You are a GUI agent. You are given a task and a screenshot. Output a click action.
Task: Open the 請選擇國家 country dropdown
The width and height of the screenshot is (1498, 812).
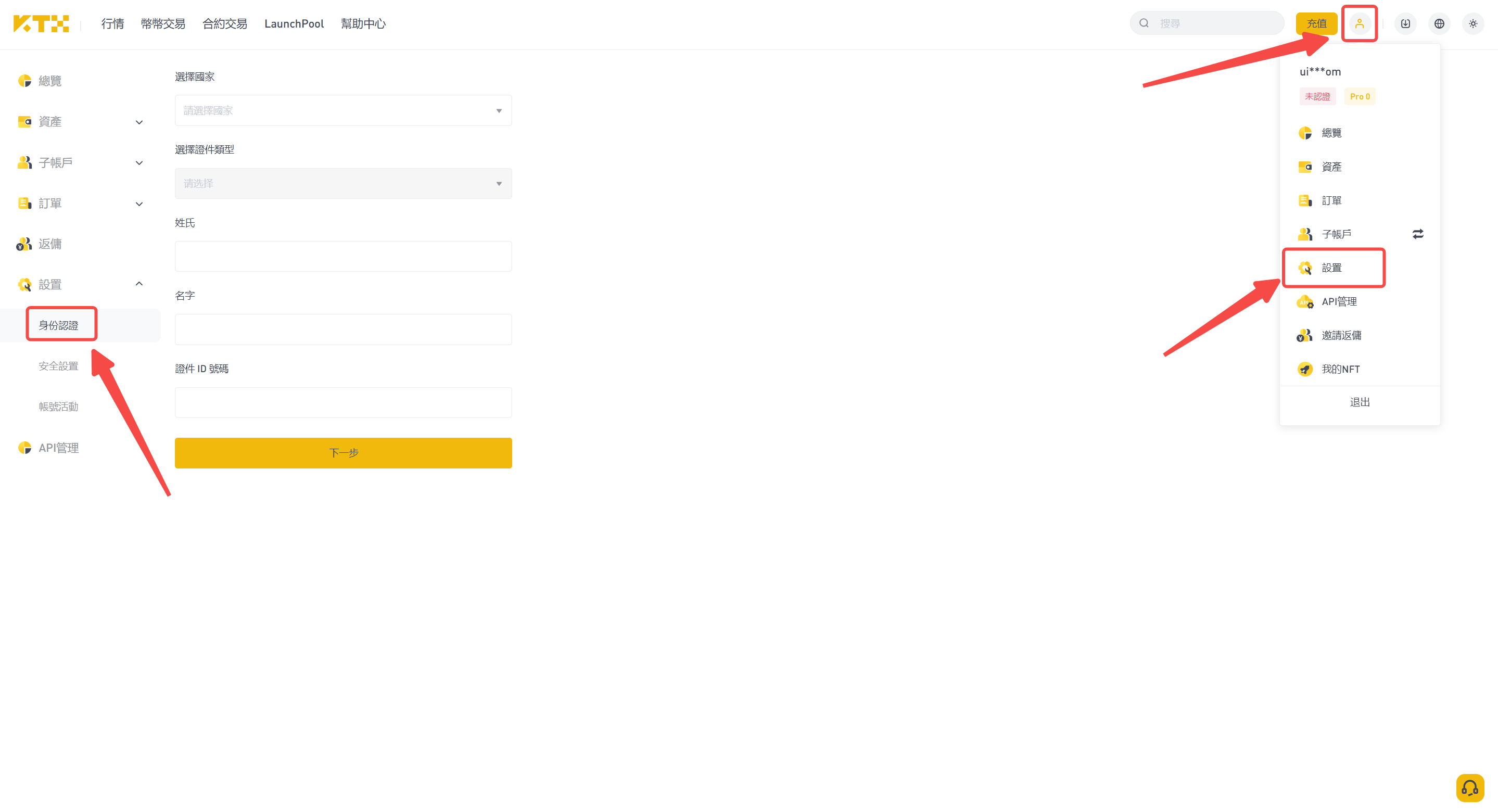pyautogui.click(x=343, y=110)
